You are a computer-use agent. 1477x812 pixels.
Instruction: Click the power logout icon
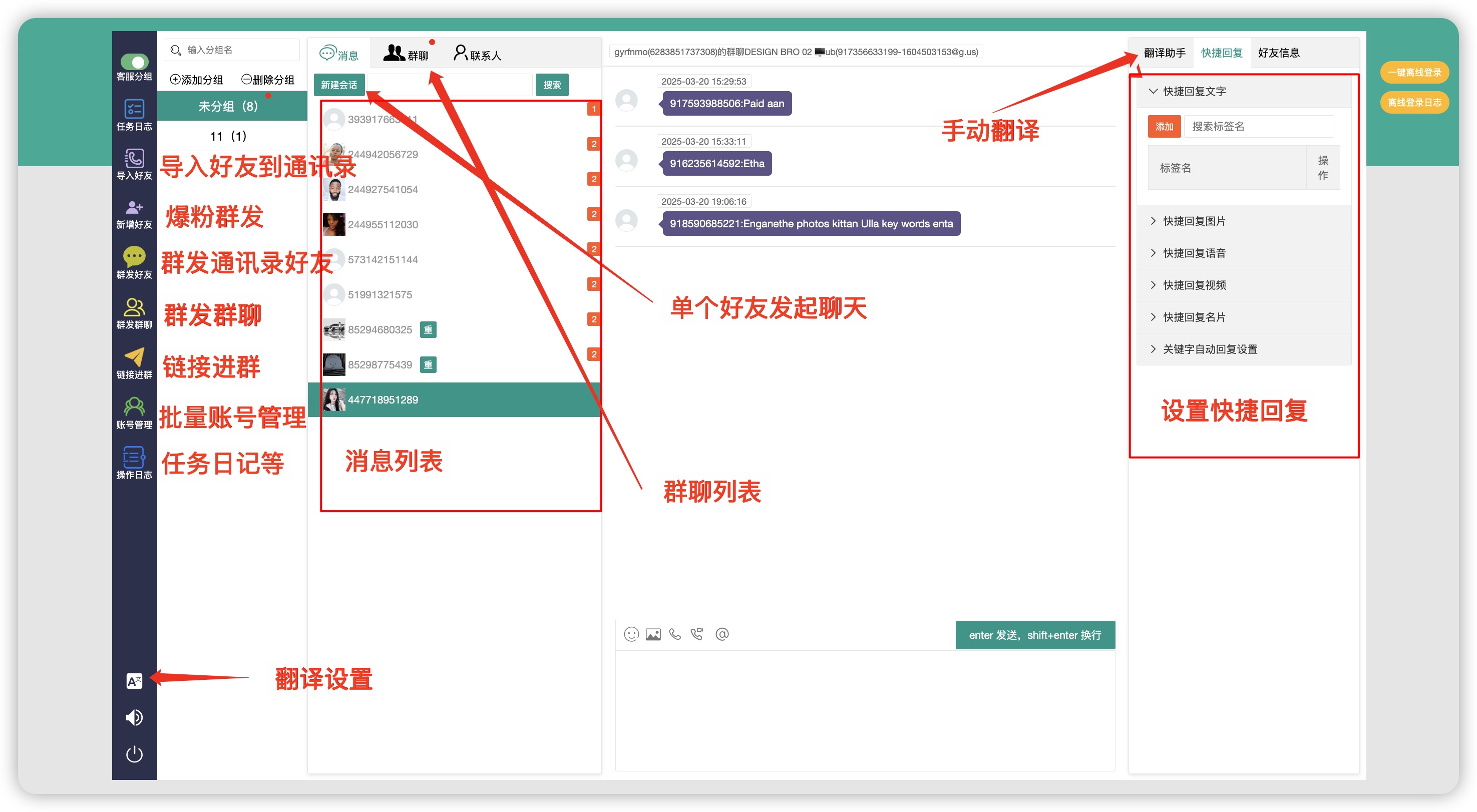pyautogui.click(x=134, y=754)
